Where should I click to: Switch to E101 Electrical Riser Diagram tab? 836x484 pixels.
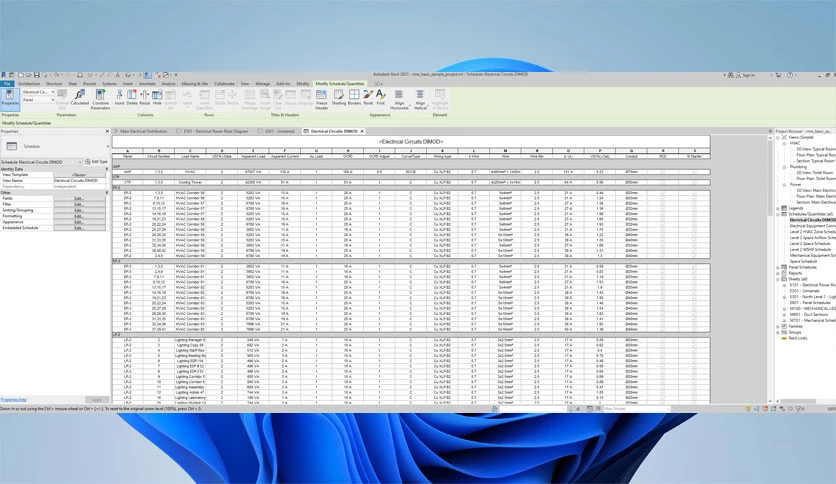(x=216, y=131)
